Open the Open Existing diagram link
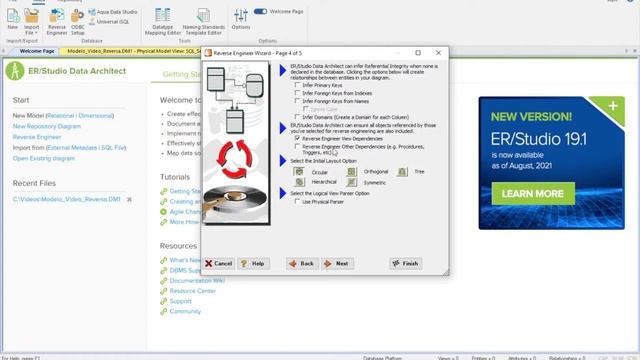 pyautogui.click(x=44, y=158)
